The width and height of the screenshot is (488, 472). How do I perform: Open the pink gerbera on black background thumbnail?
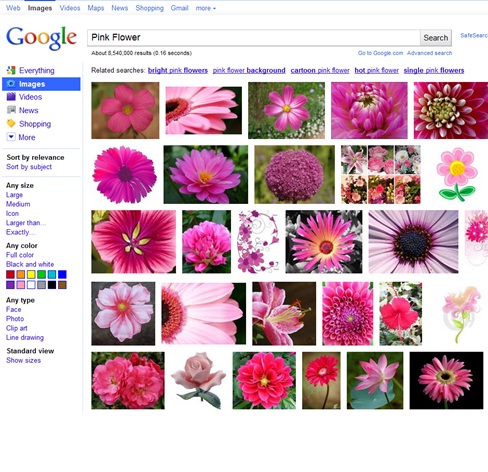click(x=446, y=380)
